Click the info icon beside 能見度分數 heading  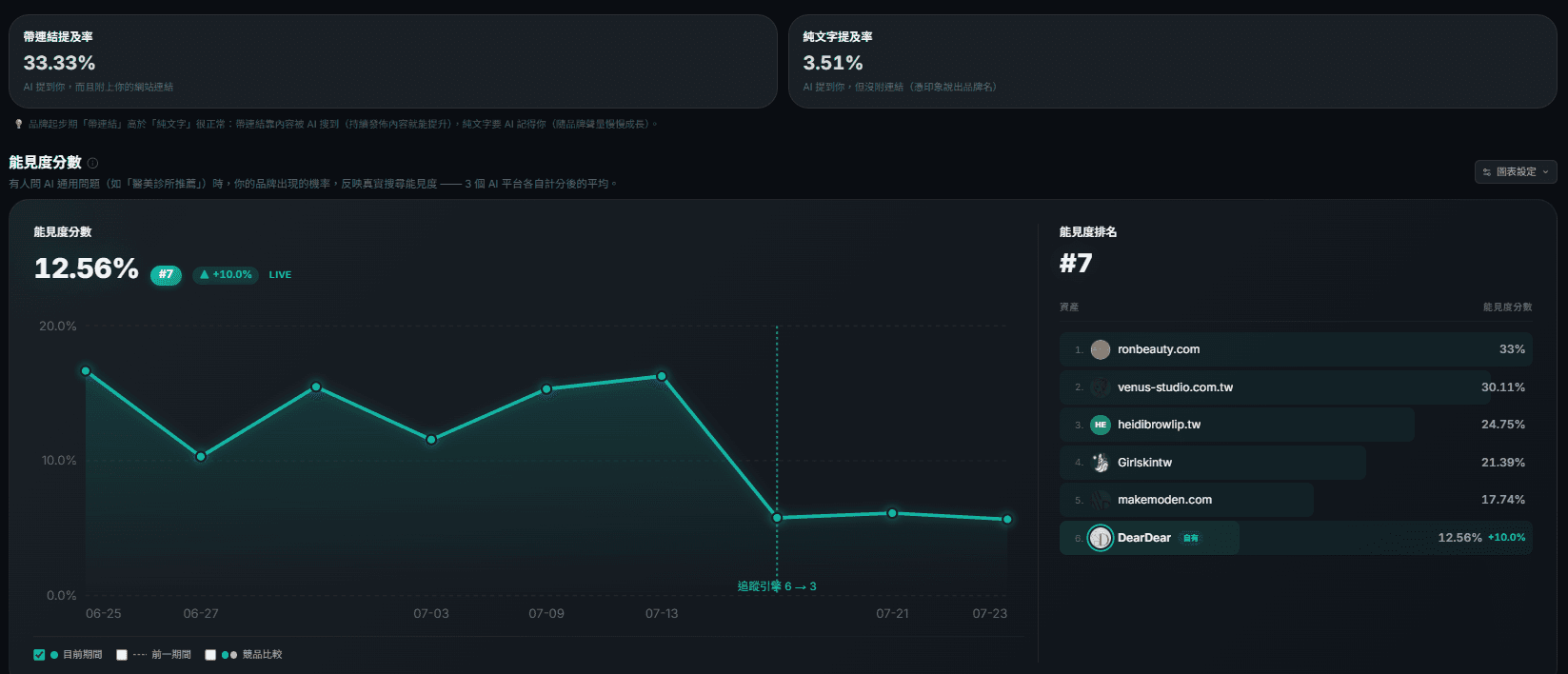[92, 163]
